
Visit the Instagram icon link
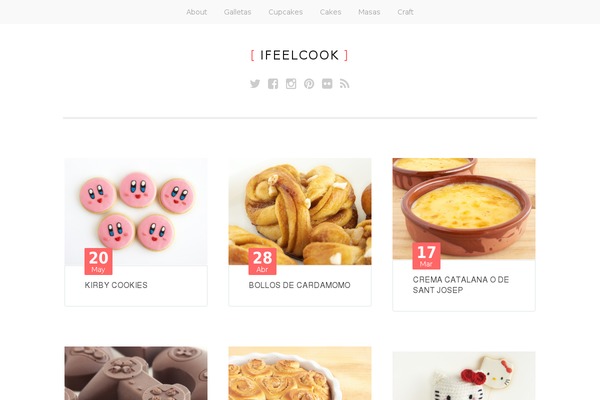tap(291, 84)
